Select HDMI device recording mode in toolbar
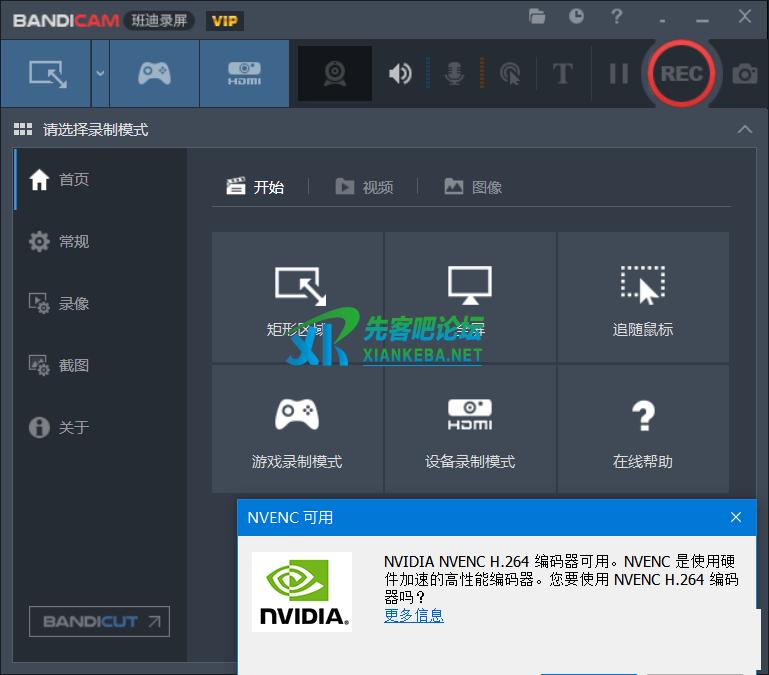The height and width of the screenshot is (675, 769). pyautogui.click(x=244, y=73)
